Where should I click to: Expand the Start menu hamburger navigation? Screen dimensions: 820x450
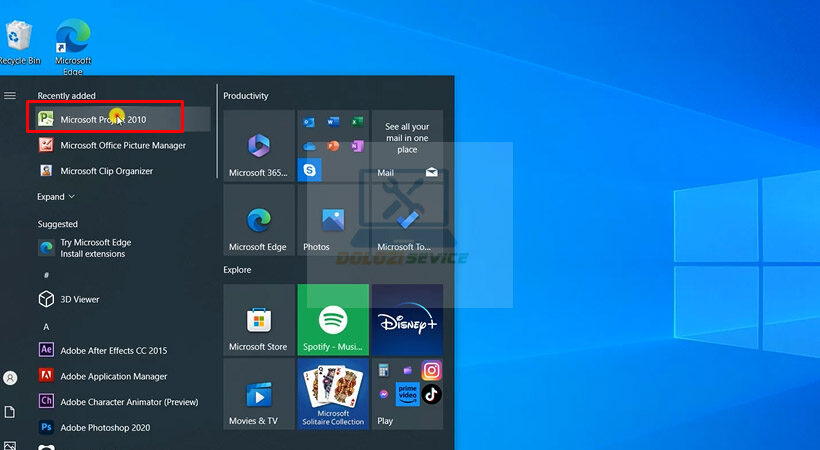click(x=10, y=96)
